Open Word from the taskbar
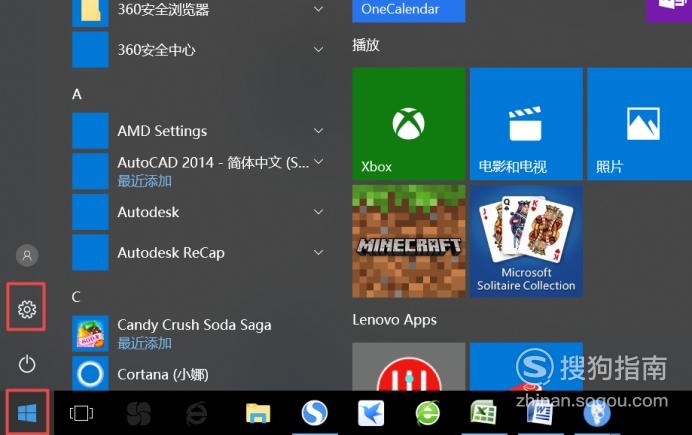 pyautogui.click(x=540, y=413)
